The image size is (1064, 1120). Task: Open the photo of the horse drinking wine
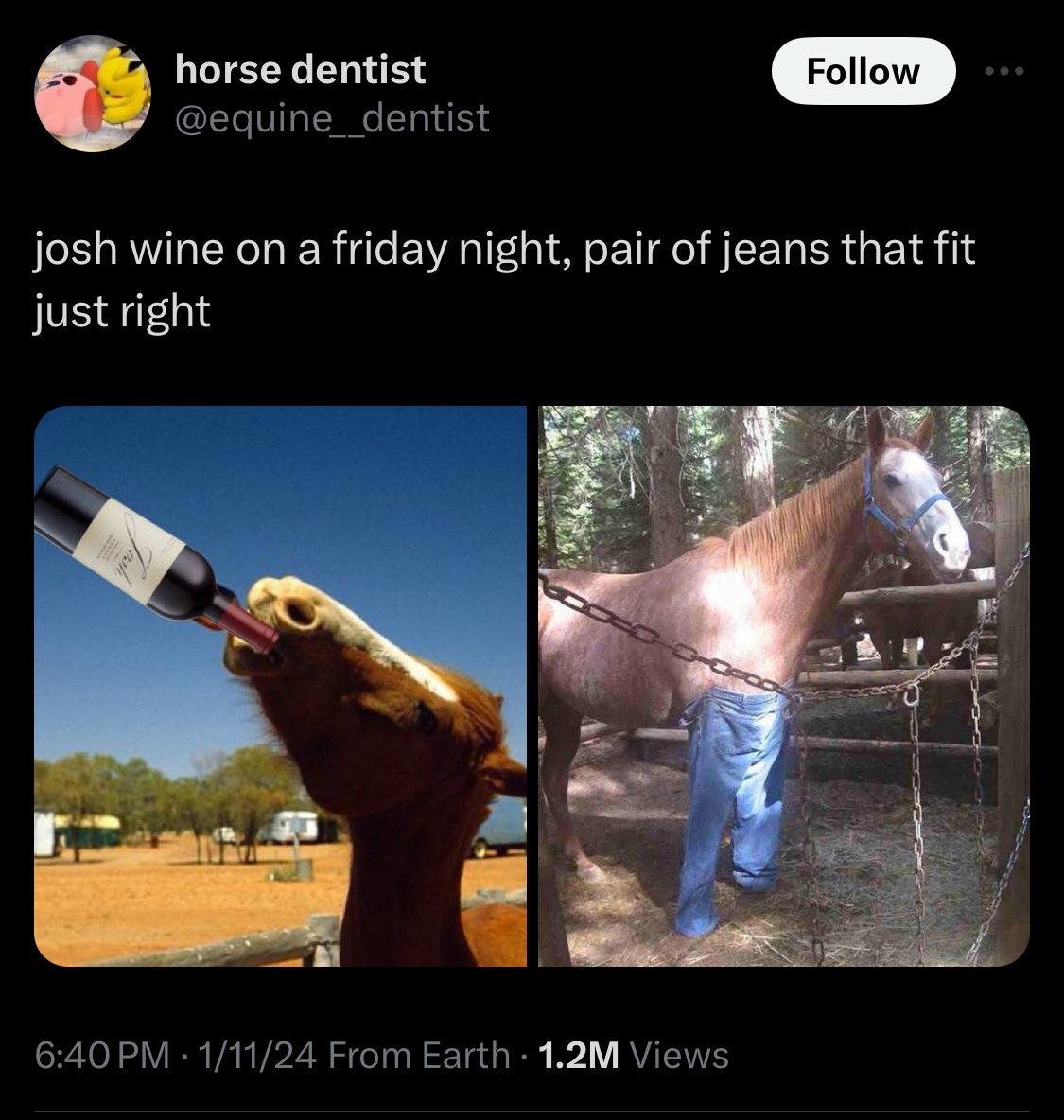click(280, 686)
